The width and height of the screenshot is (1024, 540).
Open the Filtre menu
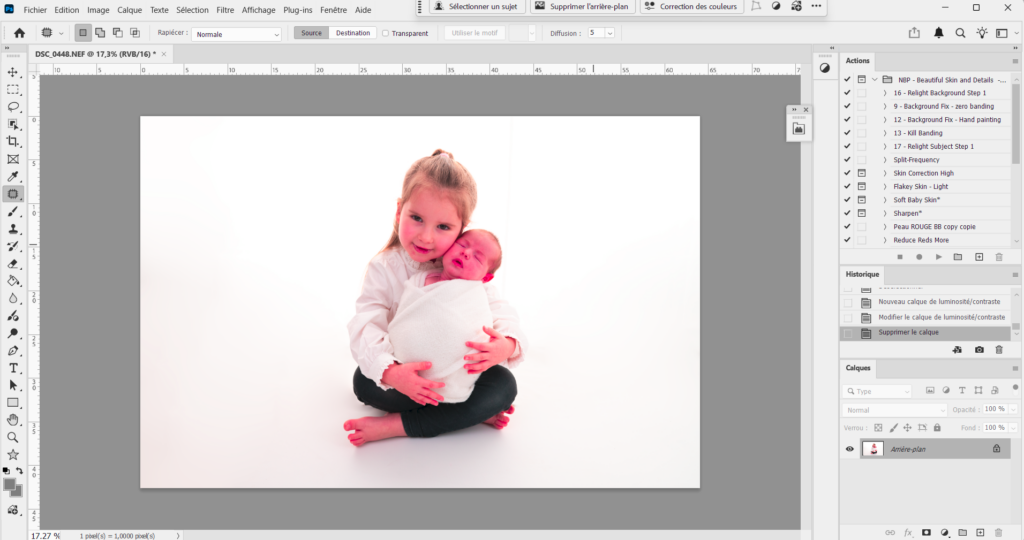(225, 10)
